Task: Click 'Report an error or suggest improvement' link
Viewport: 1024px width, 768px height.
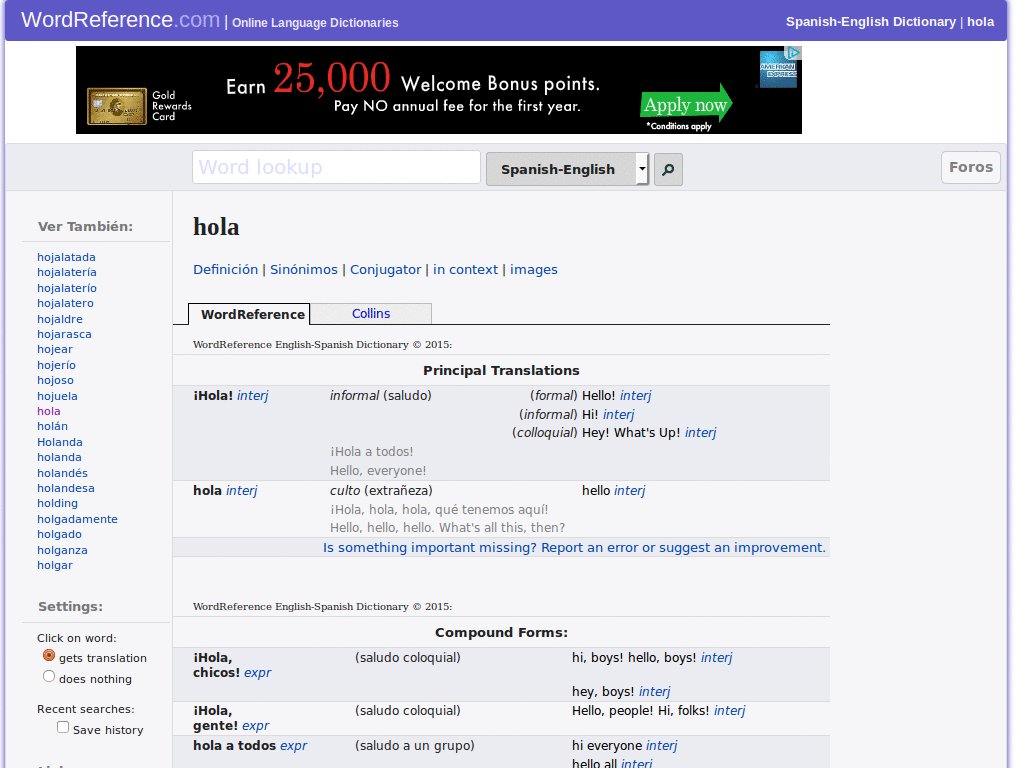Action: pos(574,547)
